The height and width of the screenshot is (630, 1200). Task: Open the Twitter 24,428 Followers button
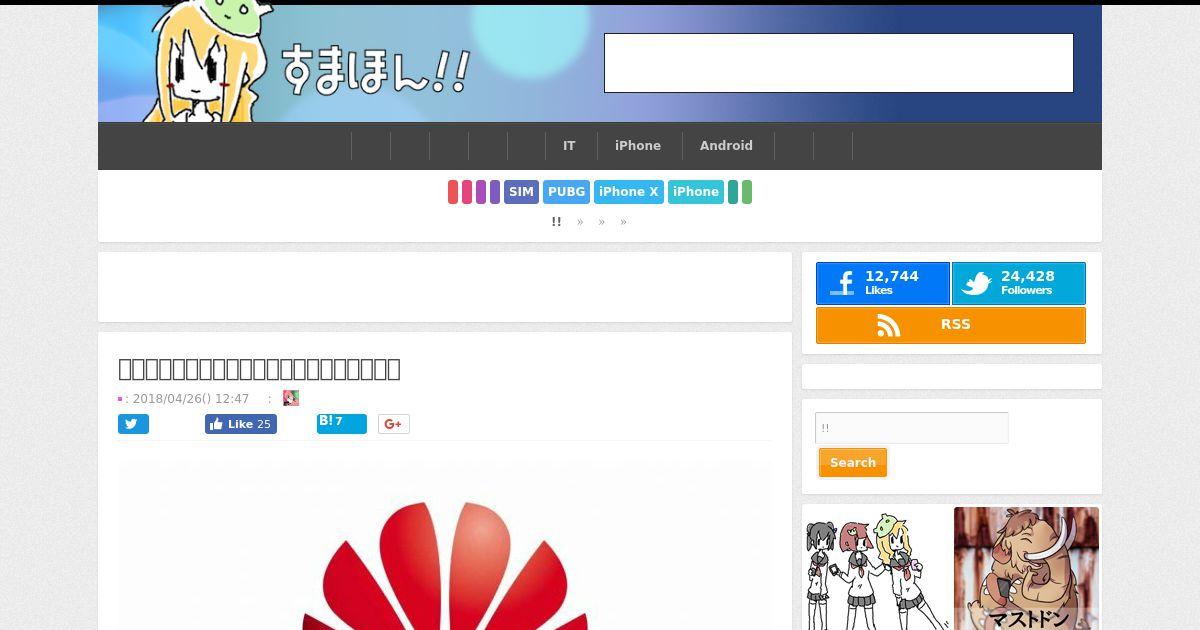(1019, 284)
